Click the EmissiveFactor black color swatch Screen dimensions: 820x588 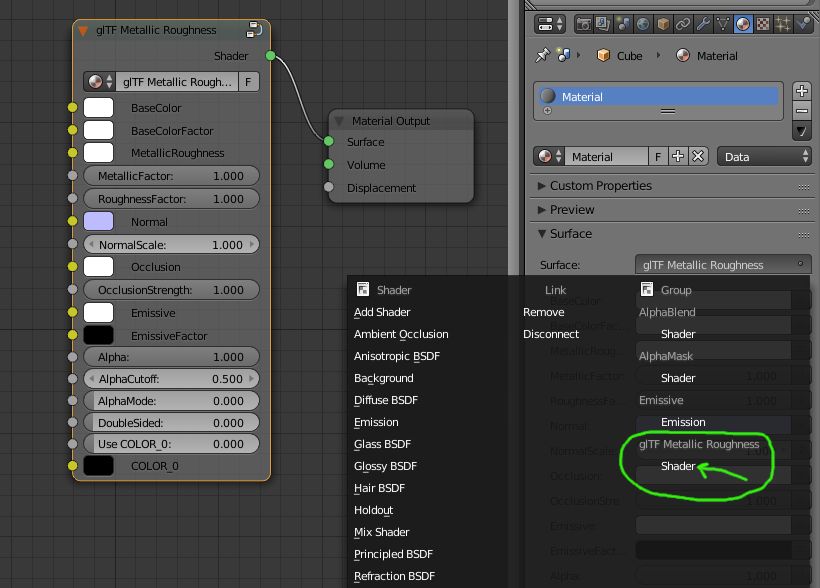click(x=98, y=335)
